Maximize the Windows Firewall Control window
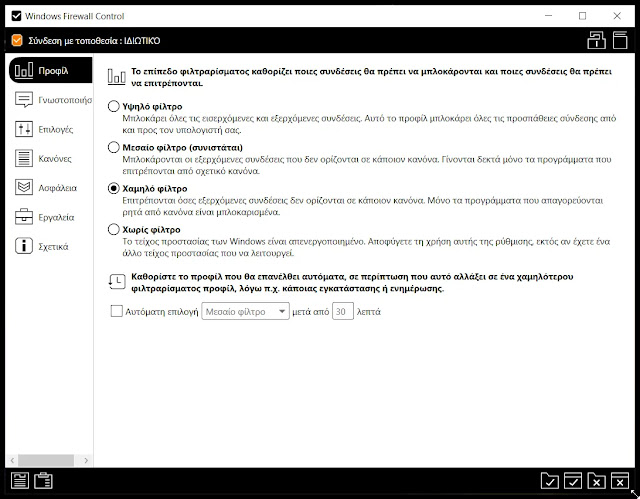 [x=582, y=16]
